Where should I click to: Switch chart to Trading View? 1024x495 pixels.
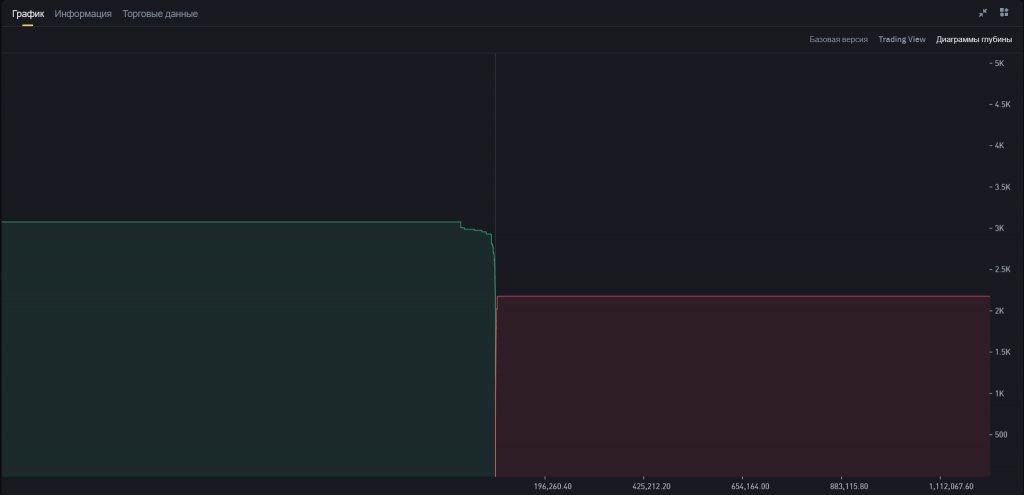(901, 40)
